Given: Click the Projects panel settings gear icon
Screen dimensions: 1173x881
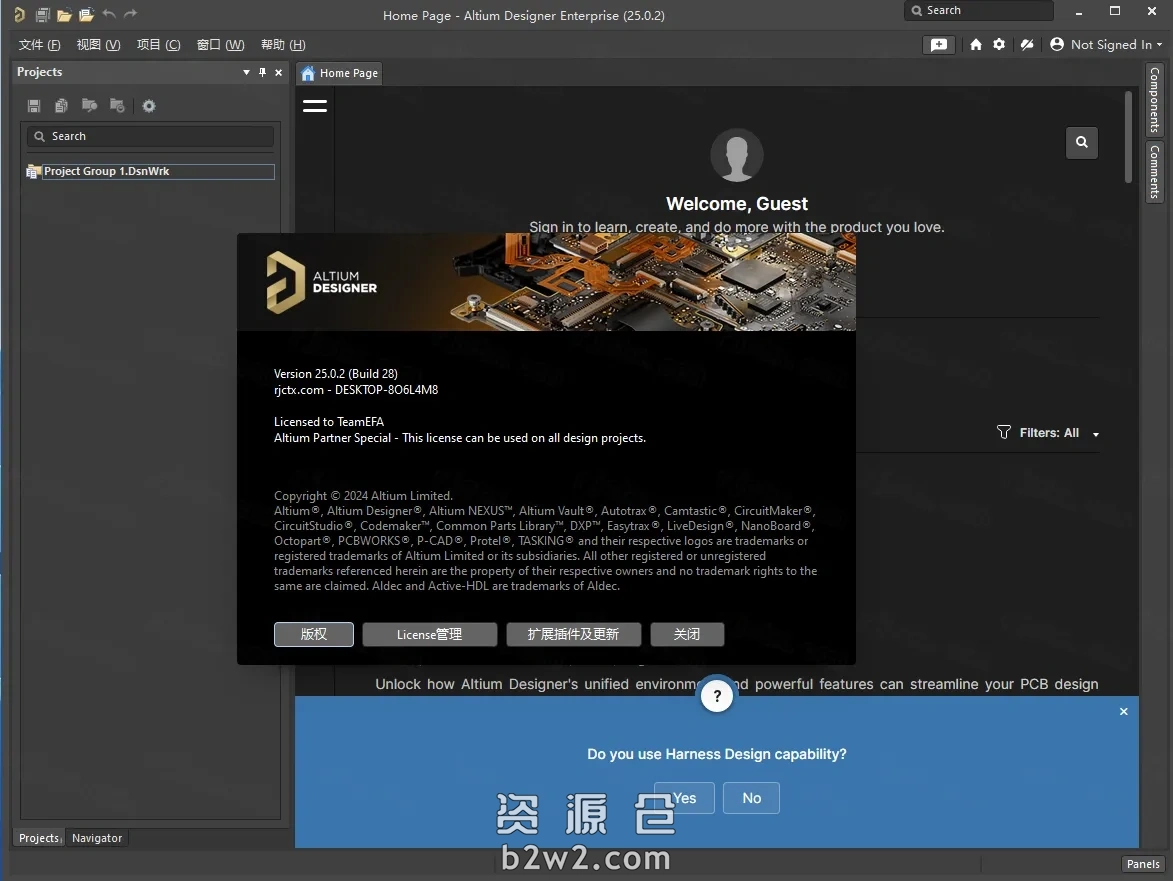Looking at the screenshot, I should coord(148,105).
